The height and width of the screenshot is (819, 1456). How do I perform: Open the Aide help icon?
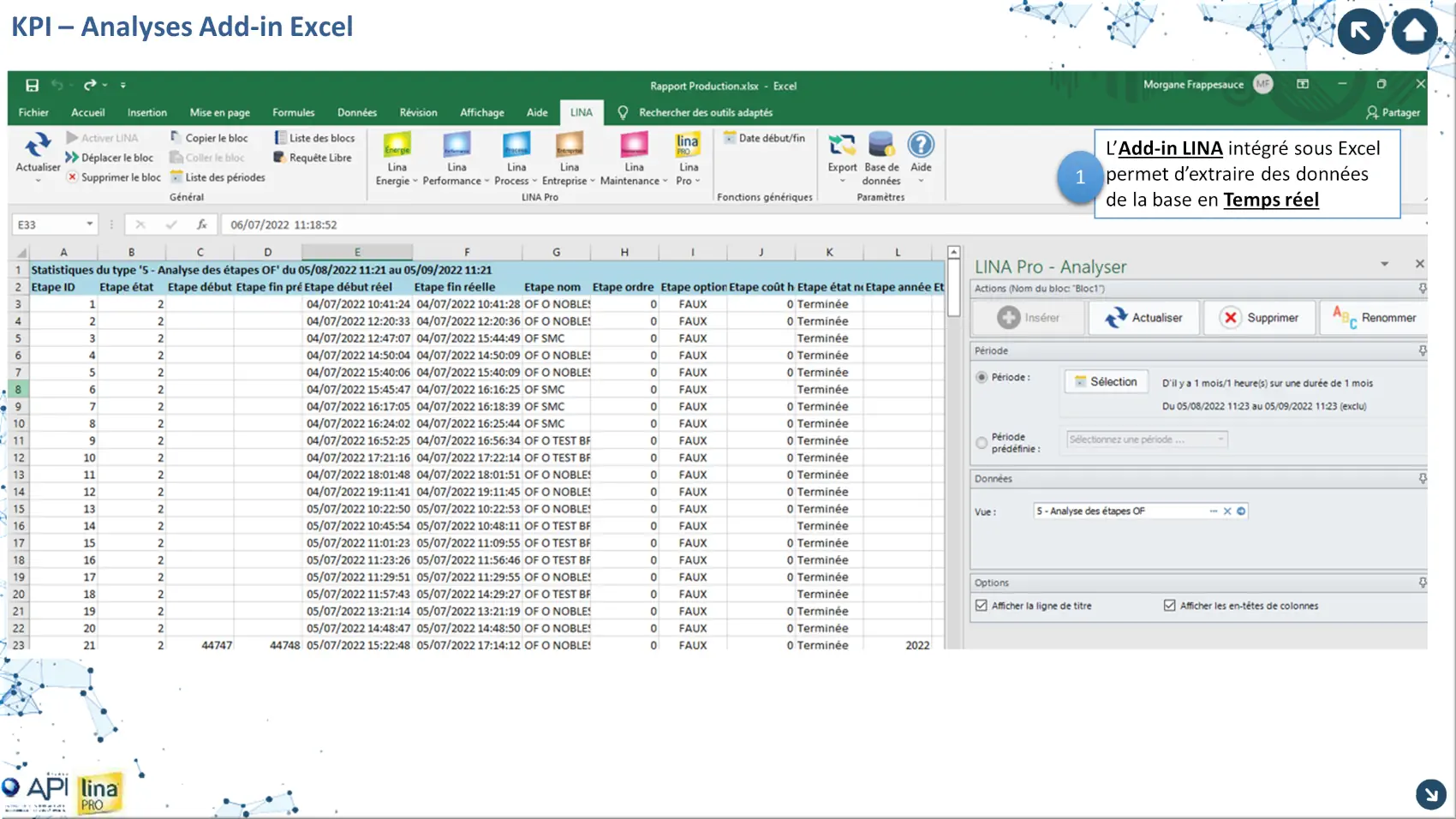click(x=921, y=146)
